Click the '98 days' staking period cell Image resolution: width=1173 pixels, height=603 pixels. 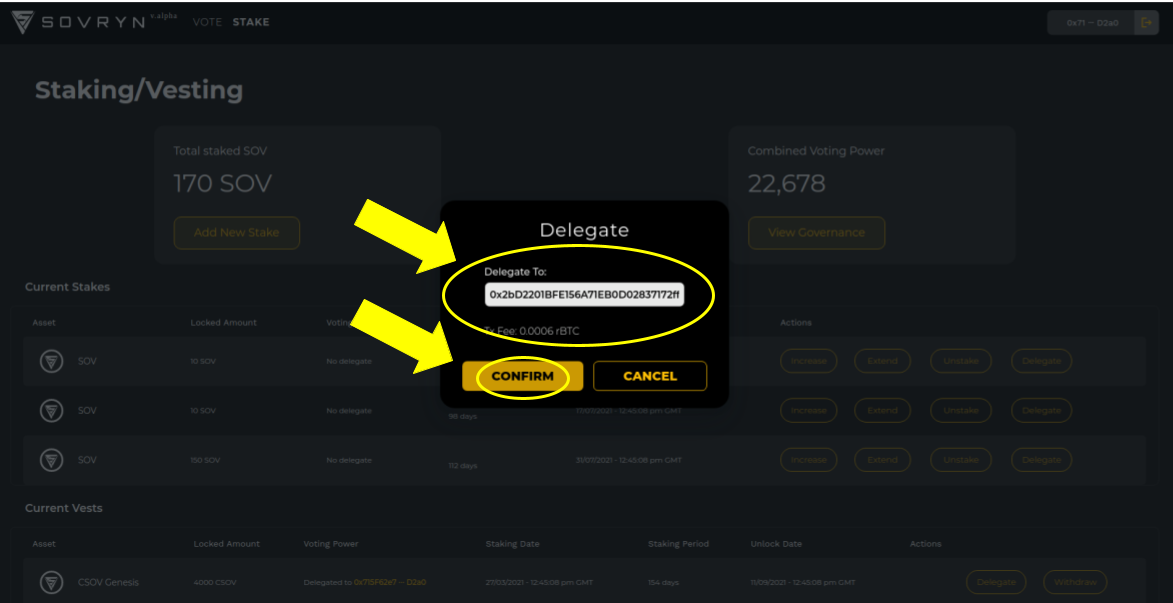click(x=462, y=416)
